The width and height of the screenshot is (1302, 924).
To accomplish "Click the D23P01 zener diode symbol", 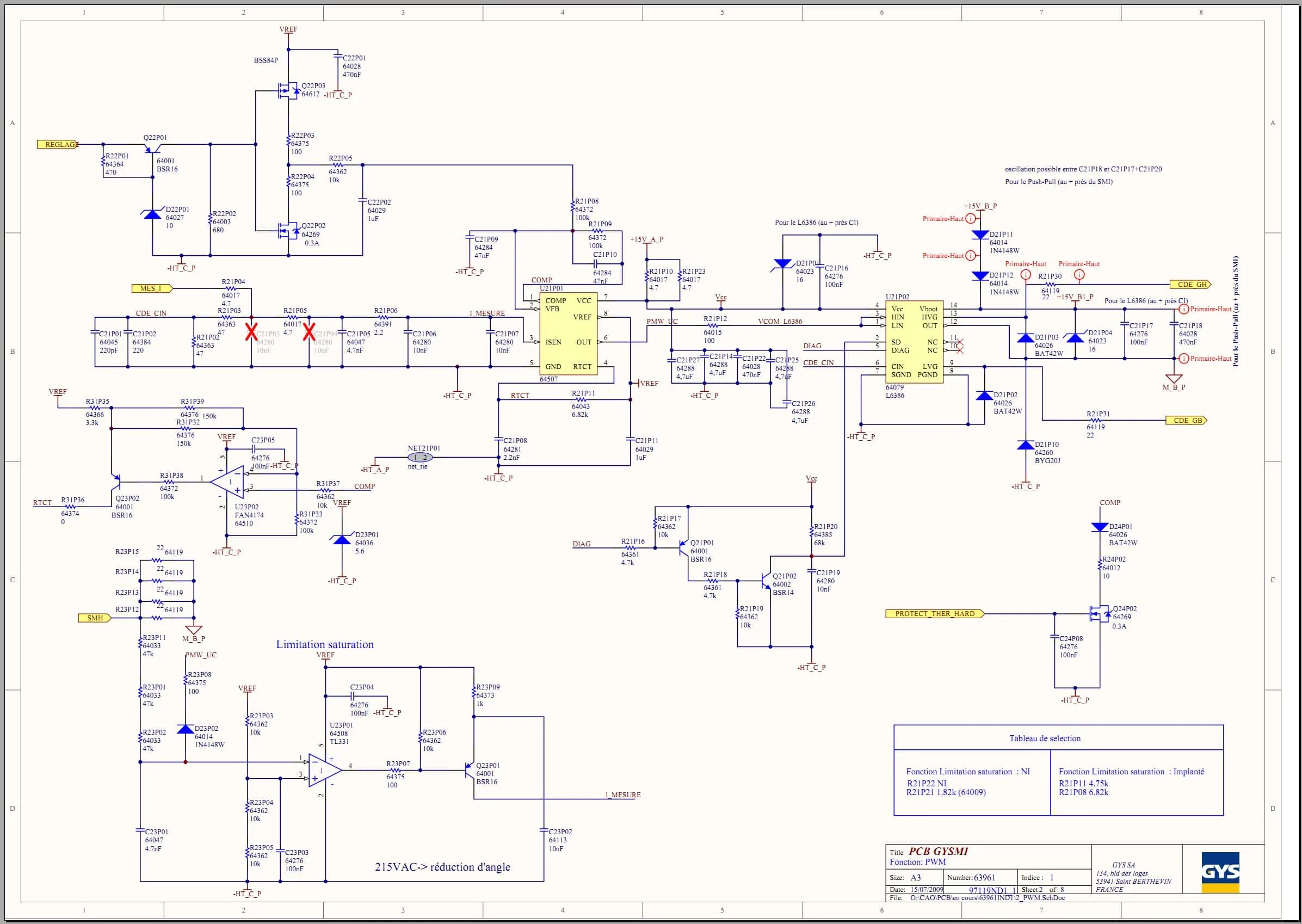I will pos(342,539).
